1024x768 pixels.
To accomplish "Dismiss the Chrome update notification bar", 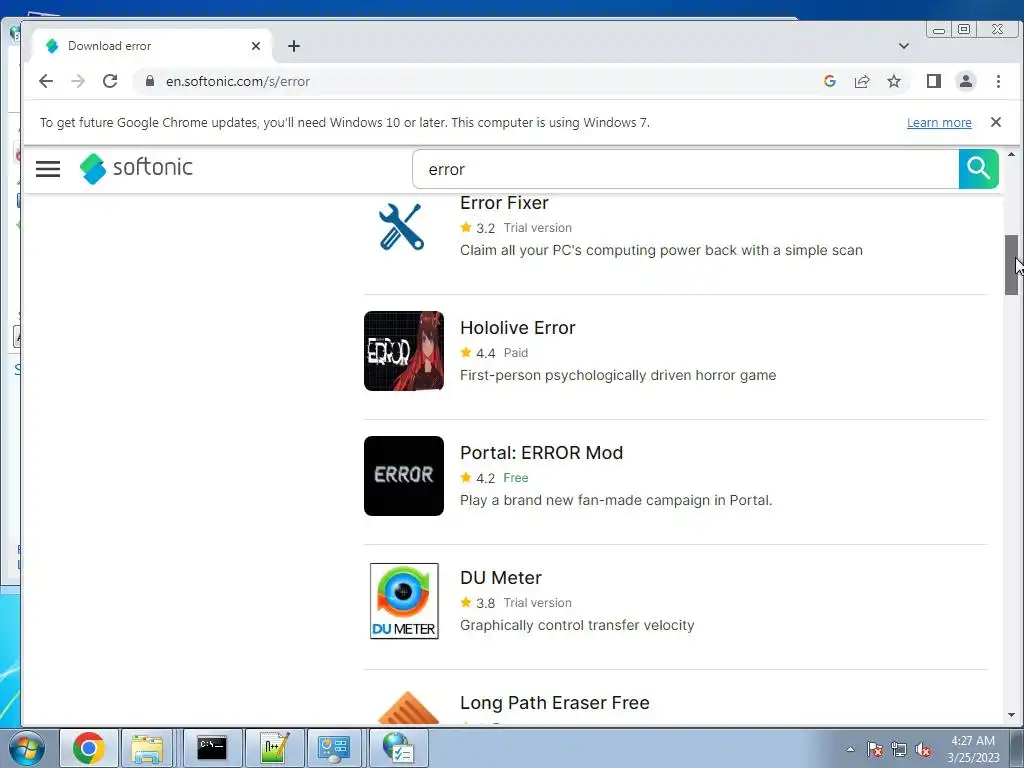I will tap(996, 122).
